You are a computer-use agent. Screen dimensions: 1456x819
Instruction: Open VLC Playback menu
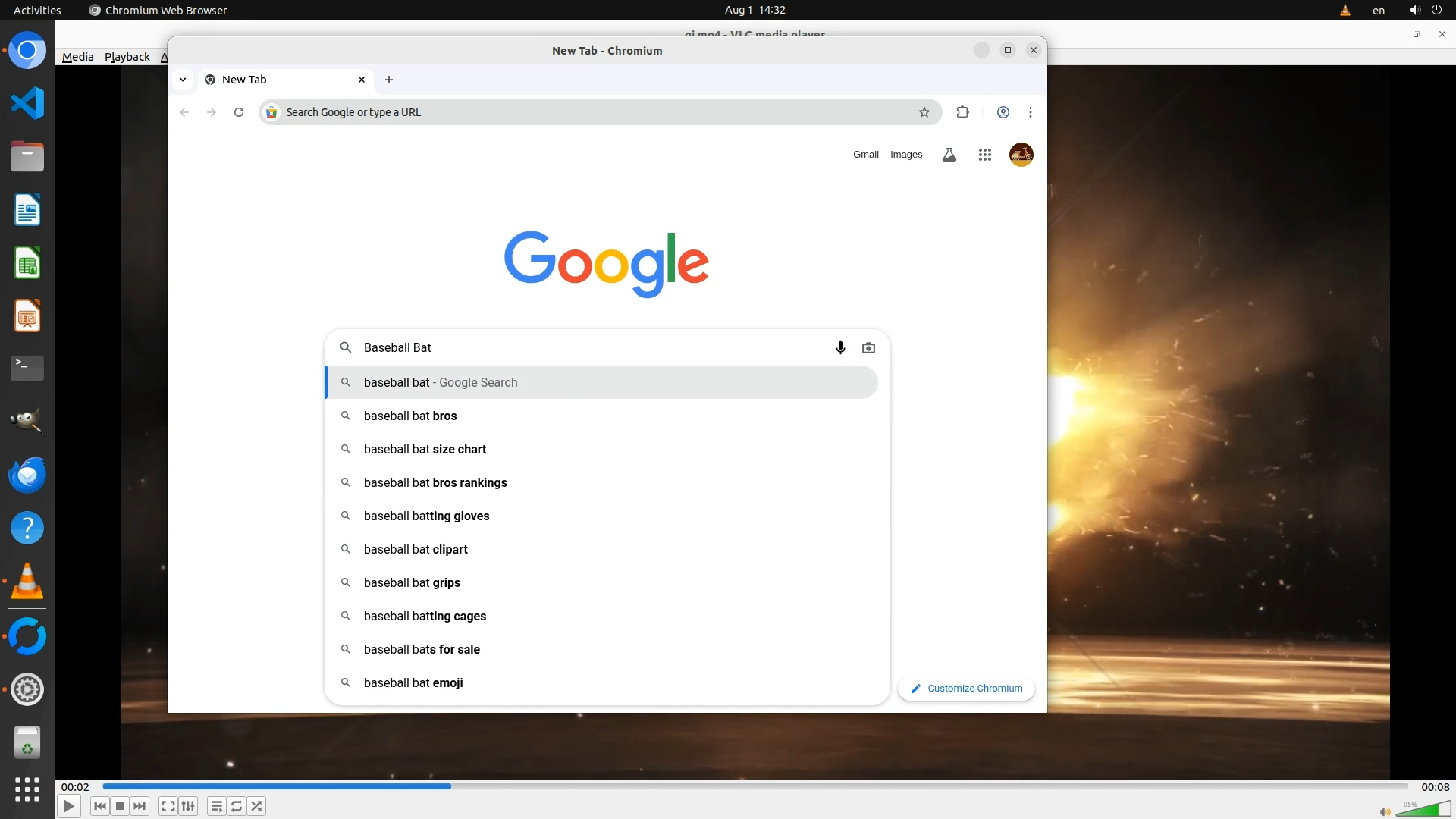(x=127, y=57)
